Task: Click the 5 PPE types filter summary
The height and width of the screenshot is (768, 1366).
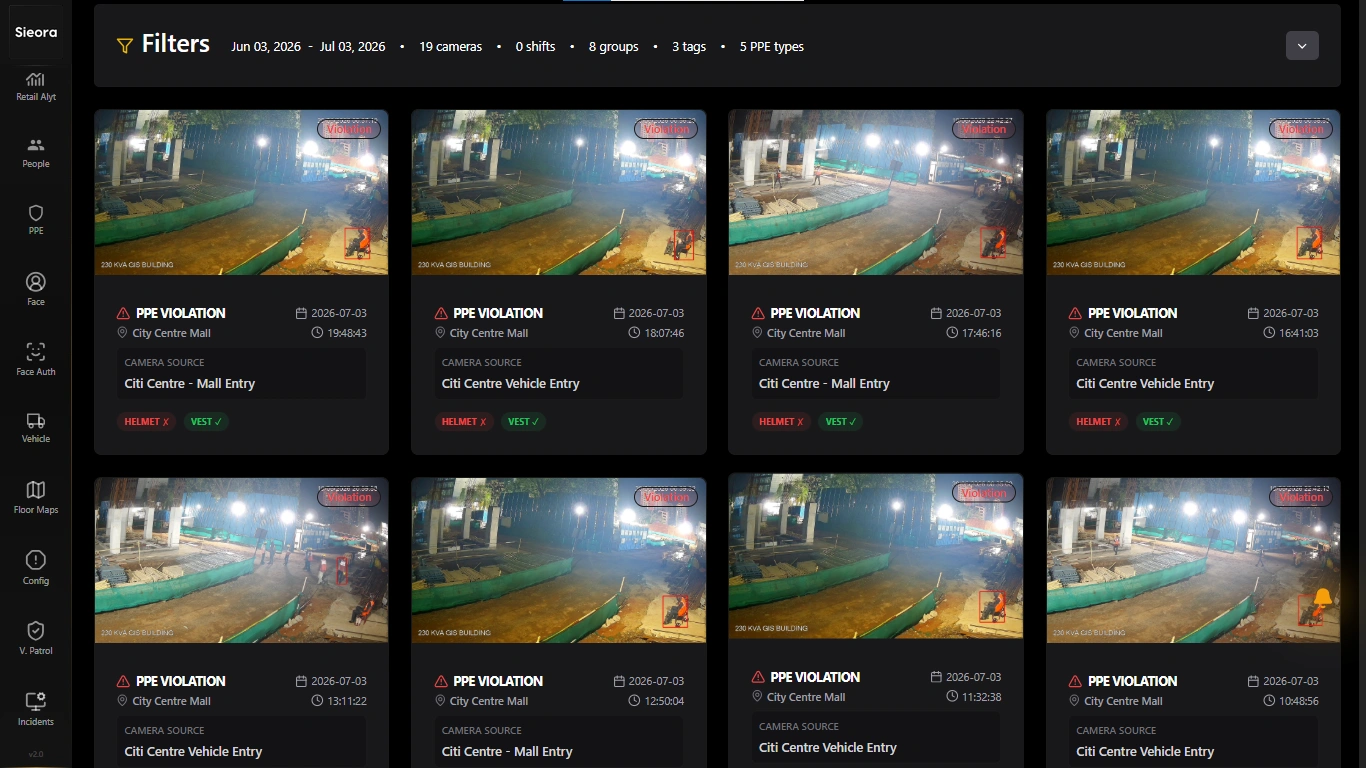Action: click(771, 47)
